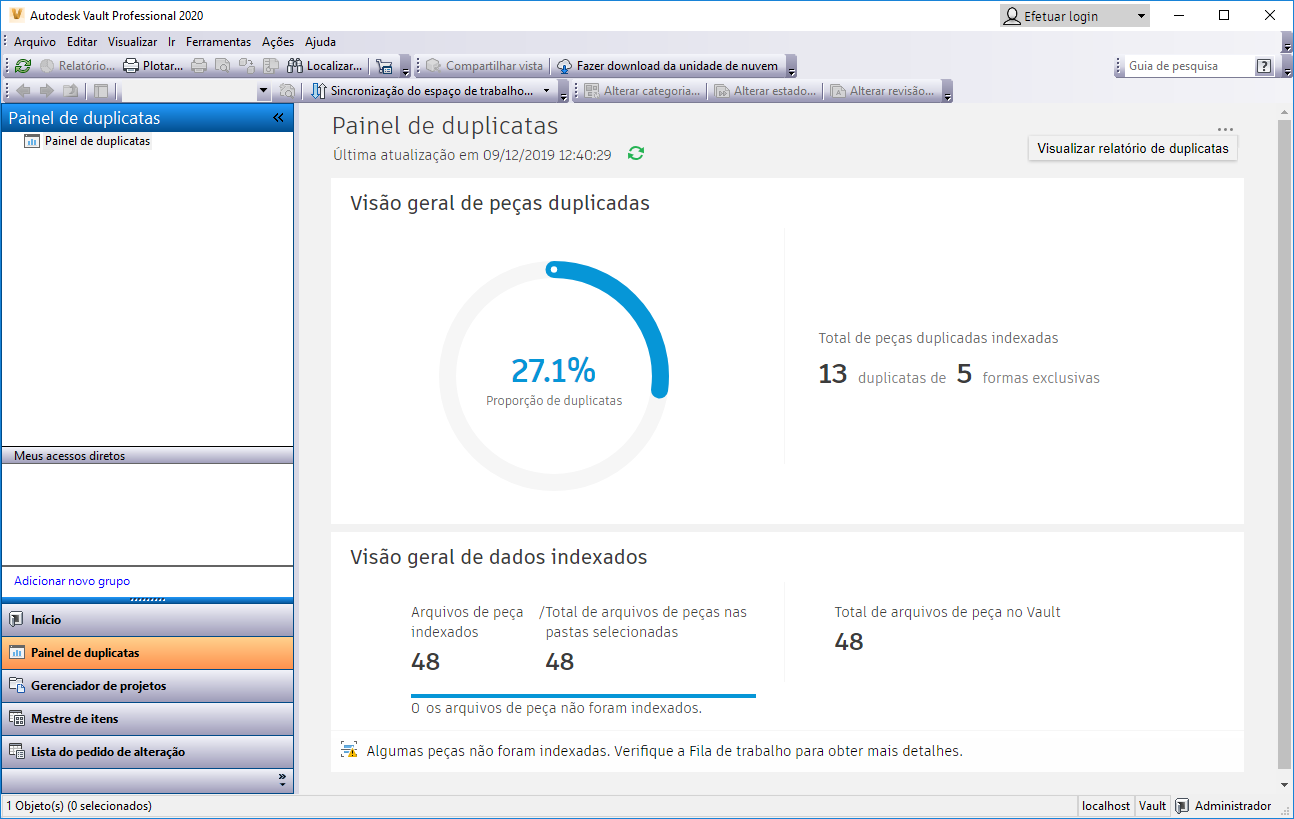Click the 27.1% duplicate ratio value
Screen dimensions: 1294x819
(x=553, y=371)
